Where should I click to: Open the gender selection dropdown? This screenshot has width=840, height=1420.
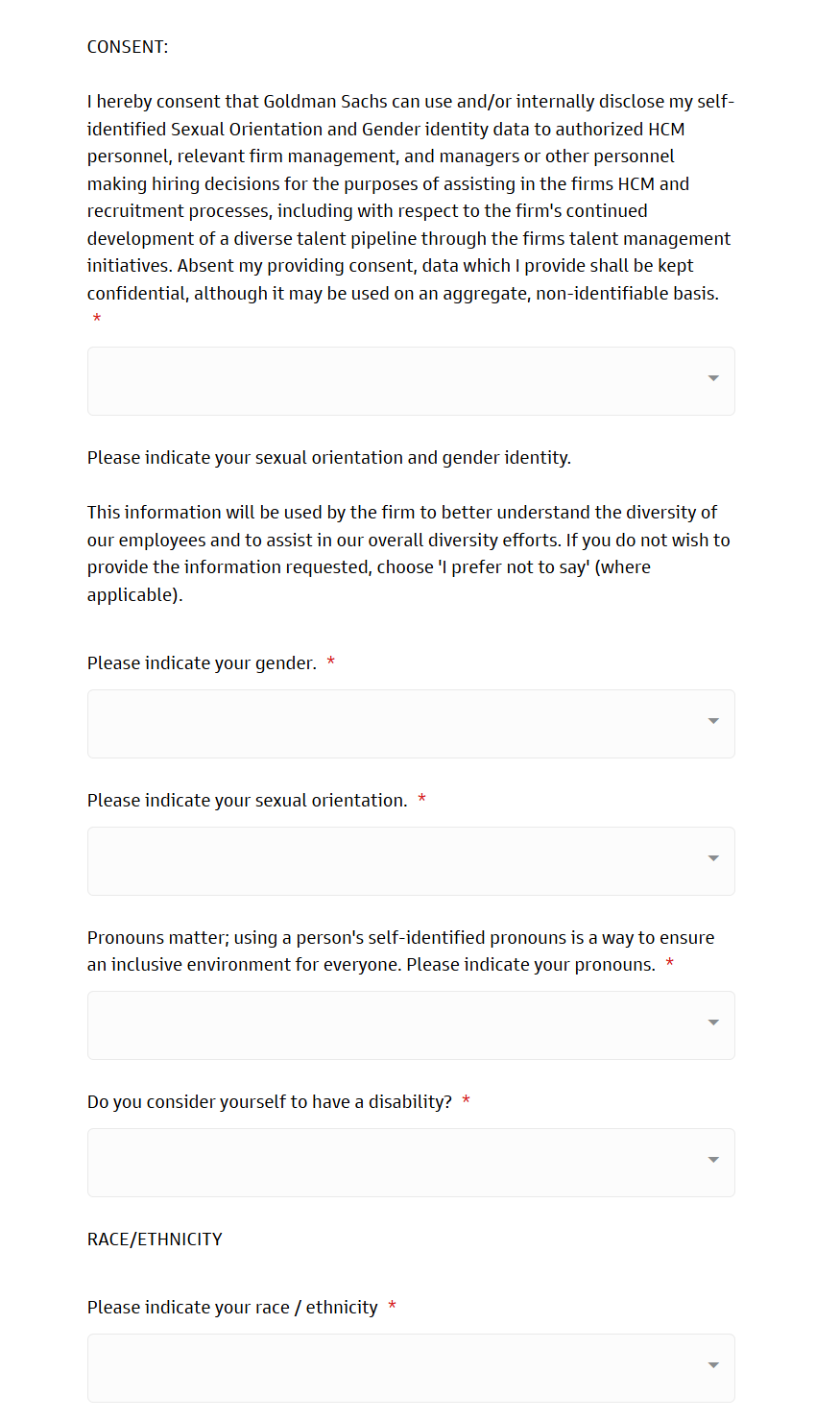pyautogui.click(x=411, y=724)
